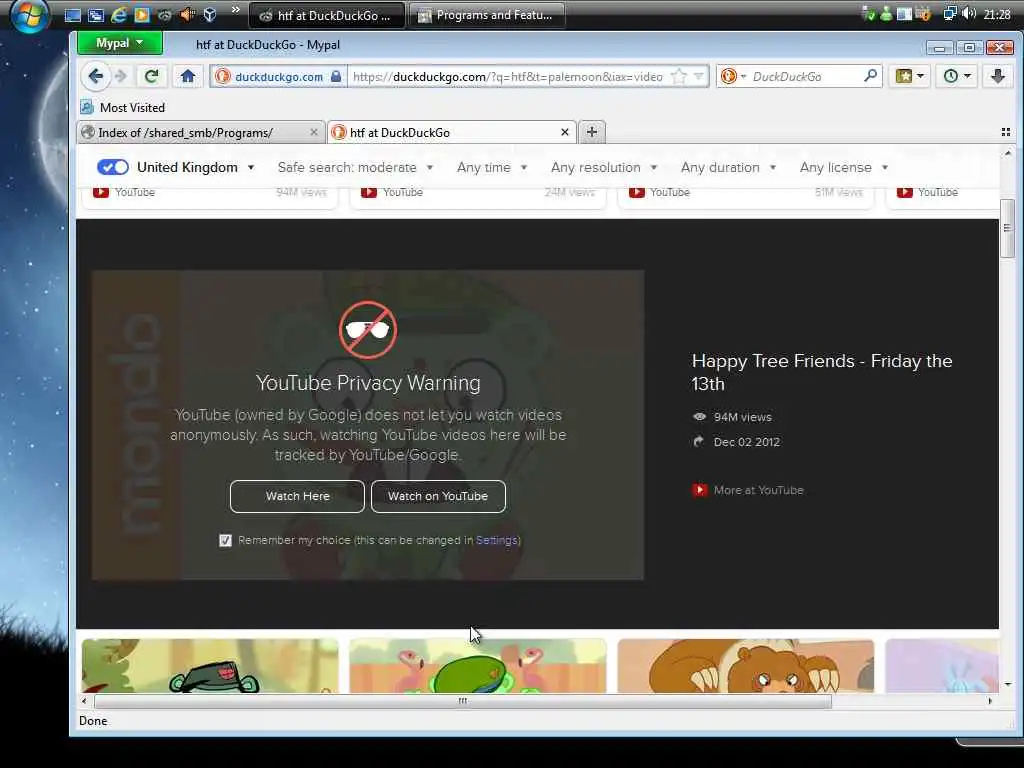Click the YouTube source on 24M views card
The width and height of the screenshot is (1024, 768).
(392, 192)
